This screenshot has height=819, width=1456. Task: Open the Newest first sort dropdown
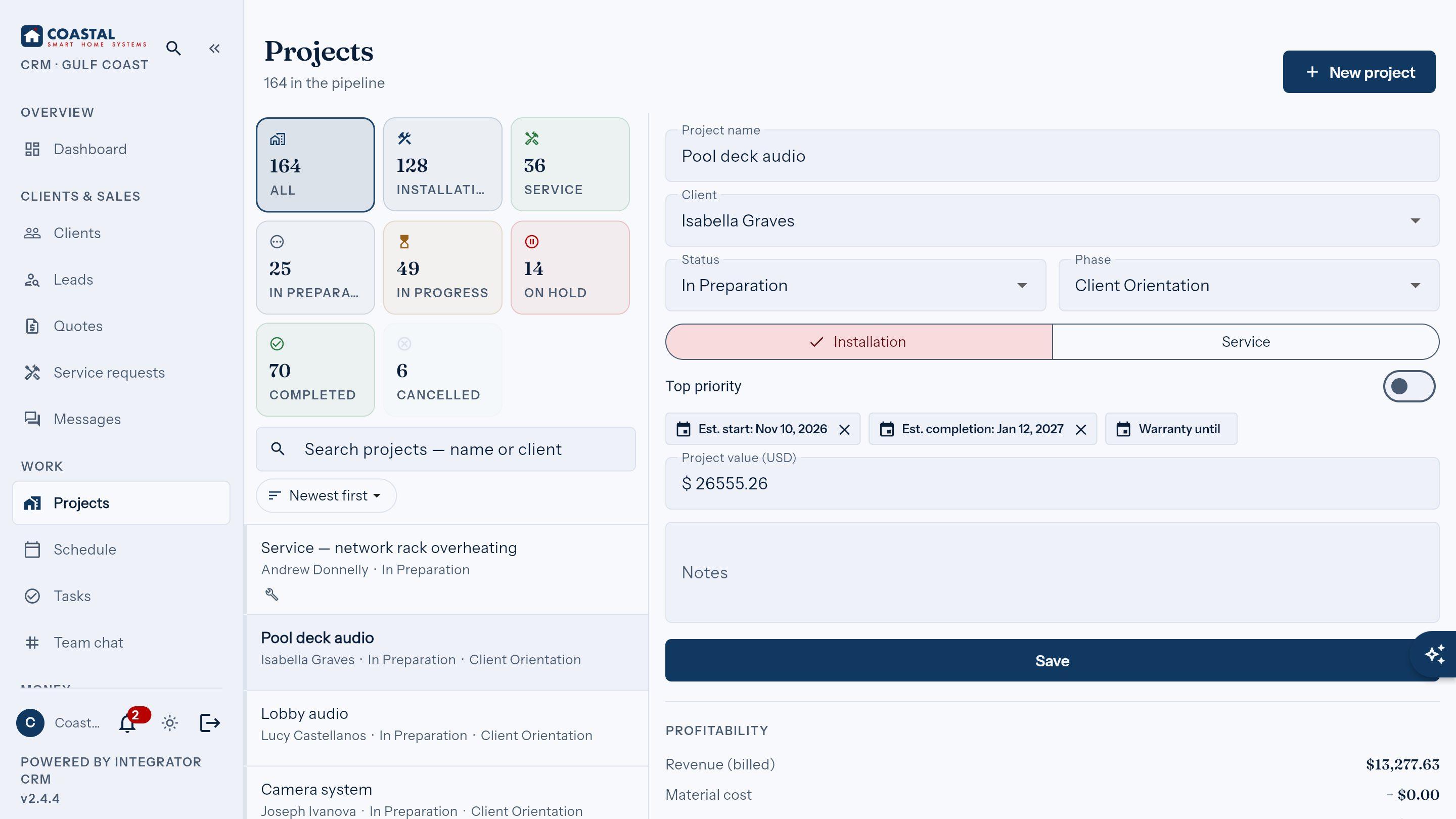[326, 495]
